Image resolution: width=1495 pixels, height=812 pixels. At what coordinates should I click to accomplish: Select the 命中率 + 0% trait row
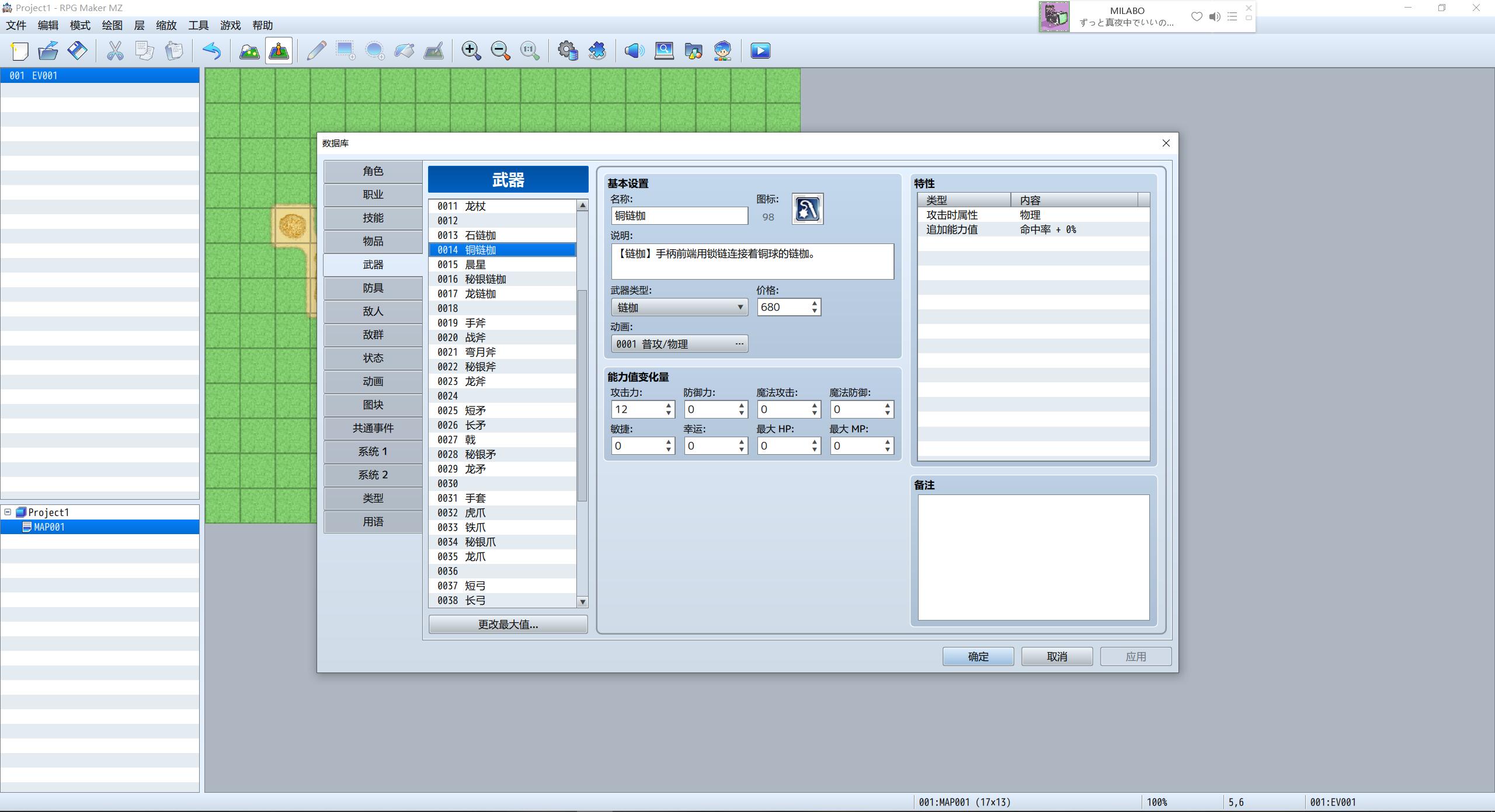click(x=1033, y=229)
